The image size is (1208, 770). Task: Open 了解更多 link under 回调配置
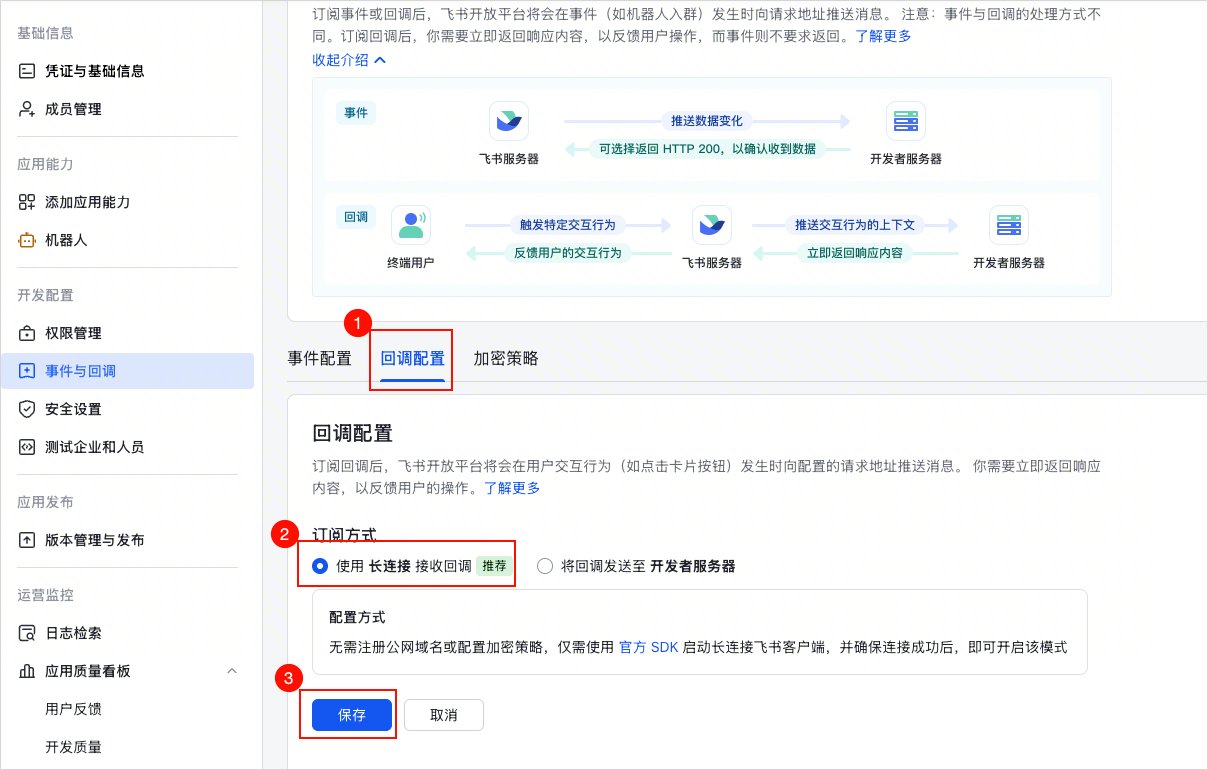coord(512,488)
